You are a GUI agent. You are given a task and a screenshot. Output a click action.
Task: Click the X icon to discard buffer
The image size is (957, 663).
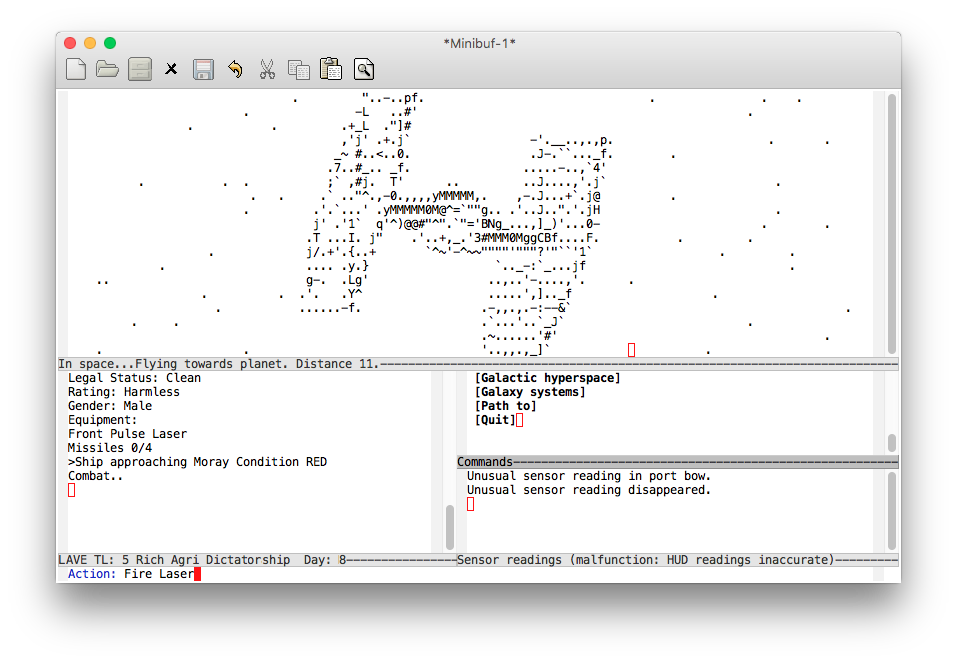click(x=172, y=70)
